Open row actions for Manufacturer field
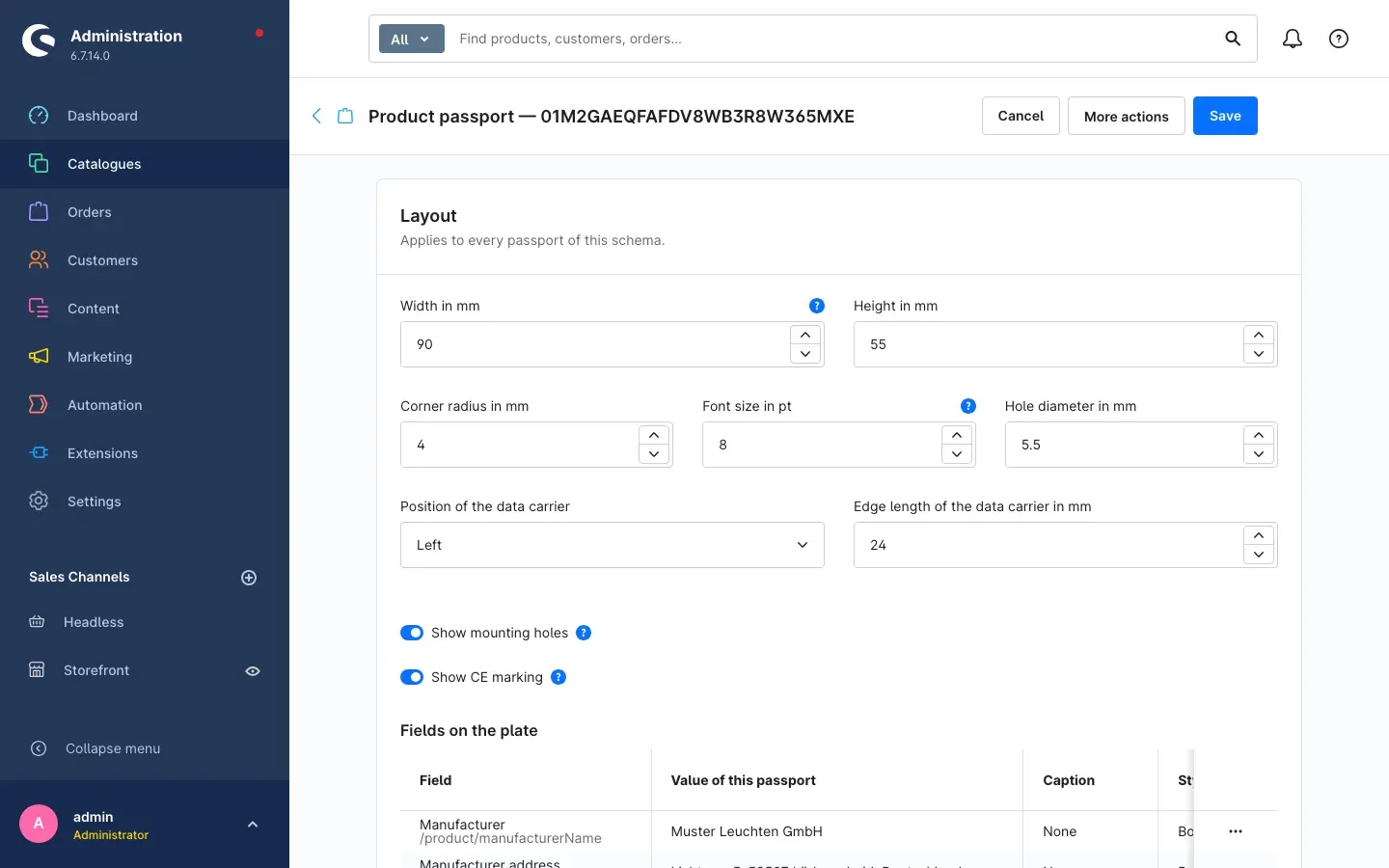The width and height of the screenshot is (1389, 868). click(1236, 831)
